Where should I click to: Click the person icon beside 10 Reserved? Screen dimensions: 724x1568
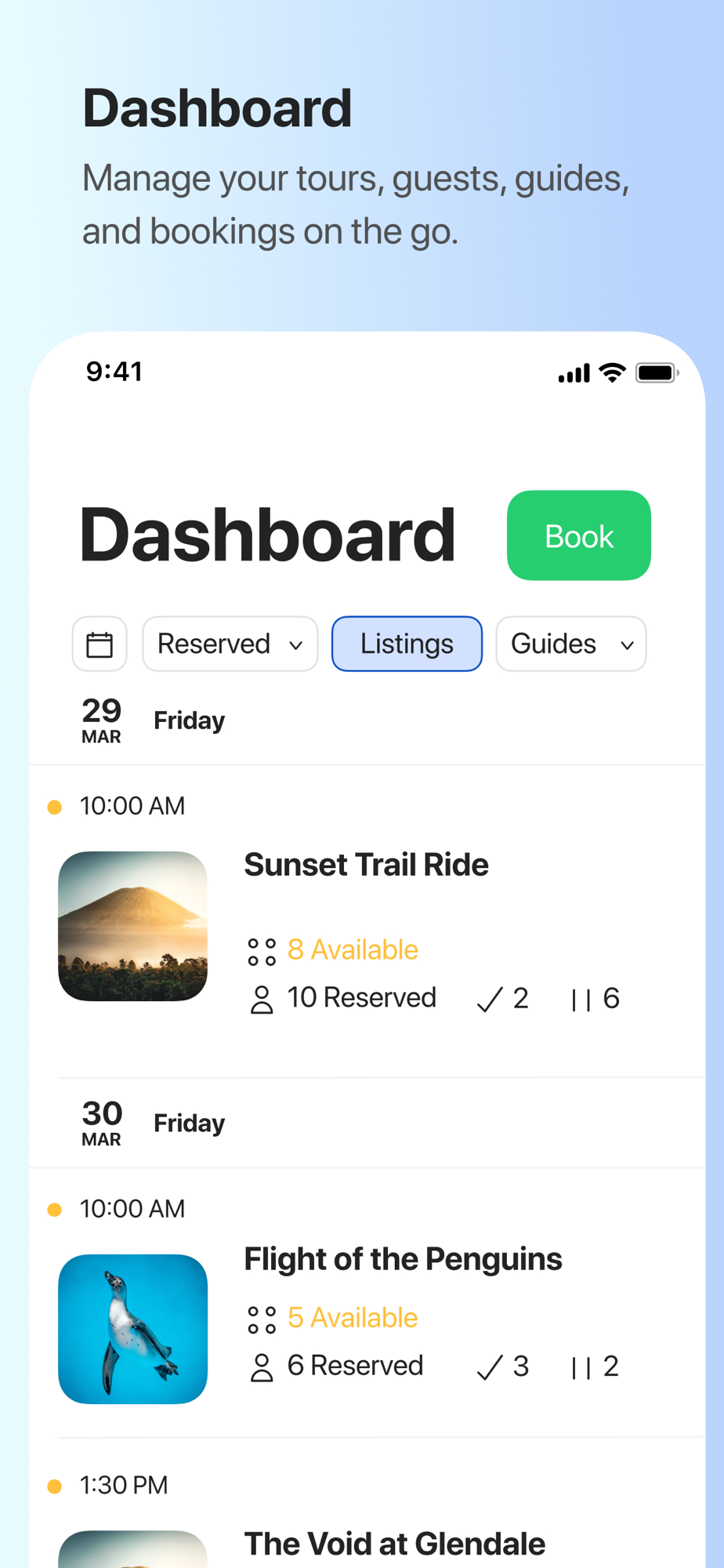(x=262, y=1000)
